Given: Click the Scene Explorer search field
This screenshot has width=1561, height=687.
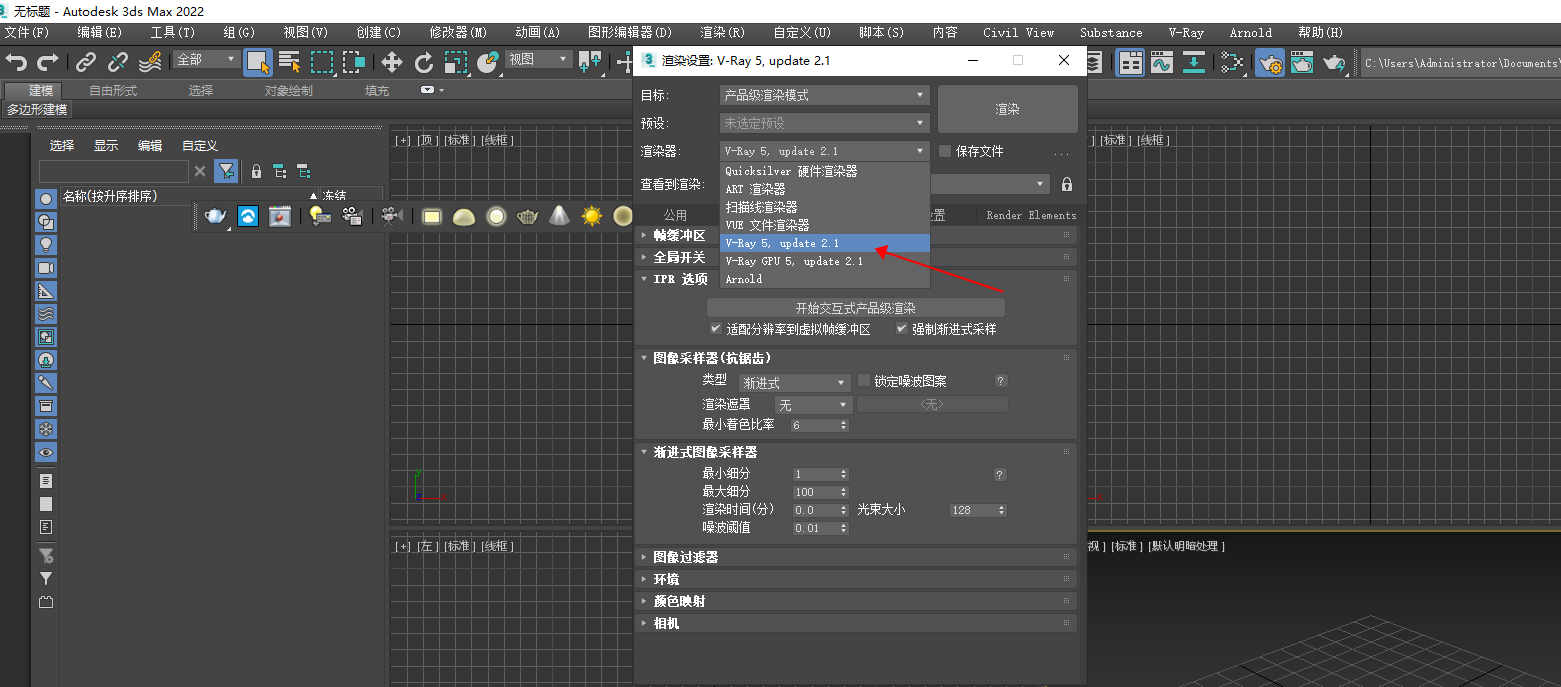Looking at the screenshot, I should pos(114,171).
